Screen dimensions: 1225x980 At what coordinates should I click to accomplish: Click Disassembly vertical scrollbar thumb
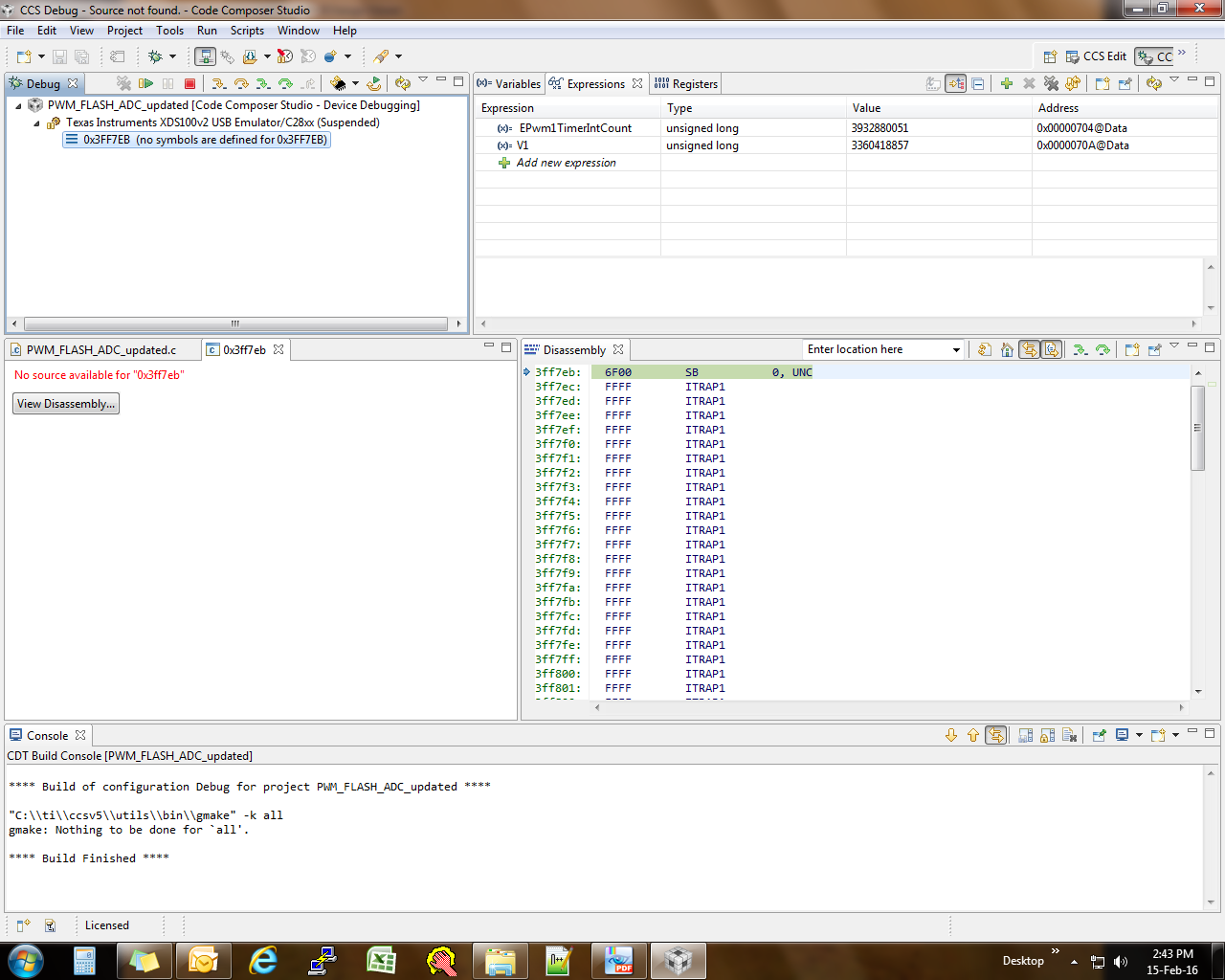tap(1197, 427)
